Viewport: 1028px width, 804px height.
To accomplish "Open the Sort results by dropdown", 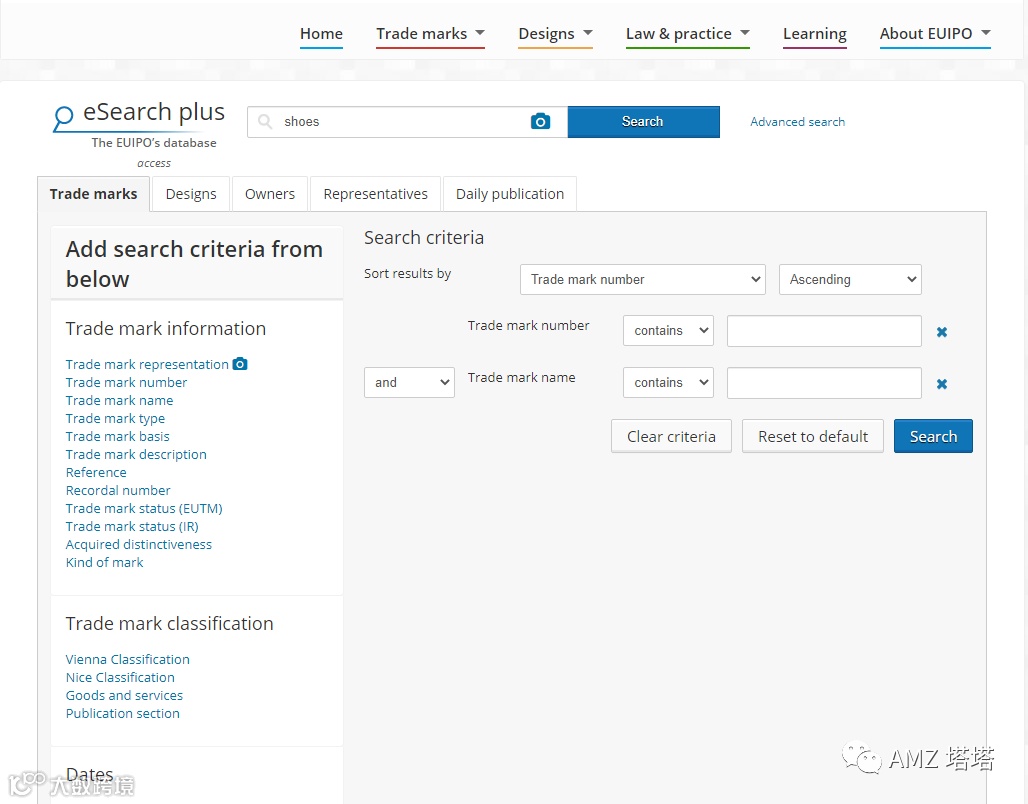I will click(642, 279).
